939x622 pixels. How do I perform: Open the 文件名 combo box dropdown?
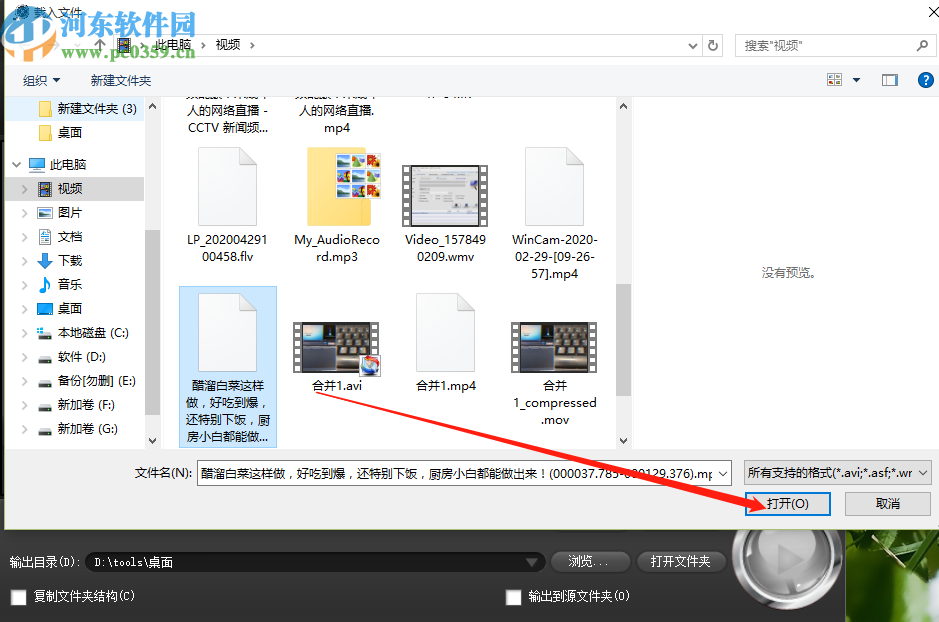[723, 474]
